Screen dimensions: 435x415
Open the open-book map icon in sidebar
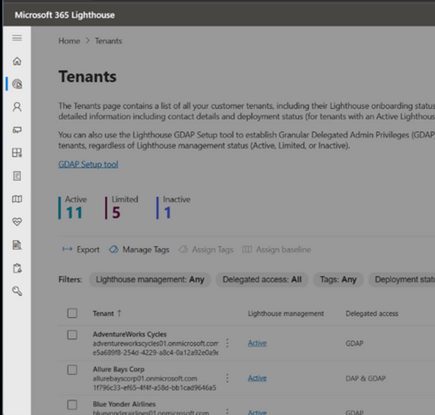coord(17,199)
